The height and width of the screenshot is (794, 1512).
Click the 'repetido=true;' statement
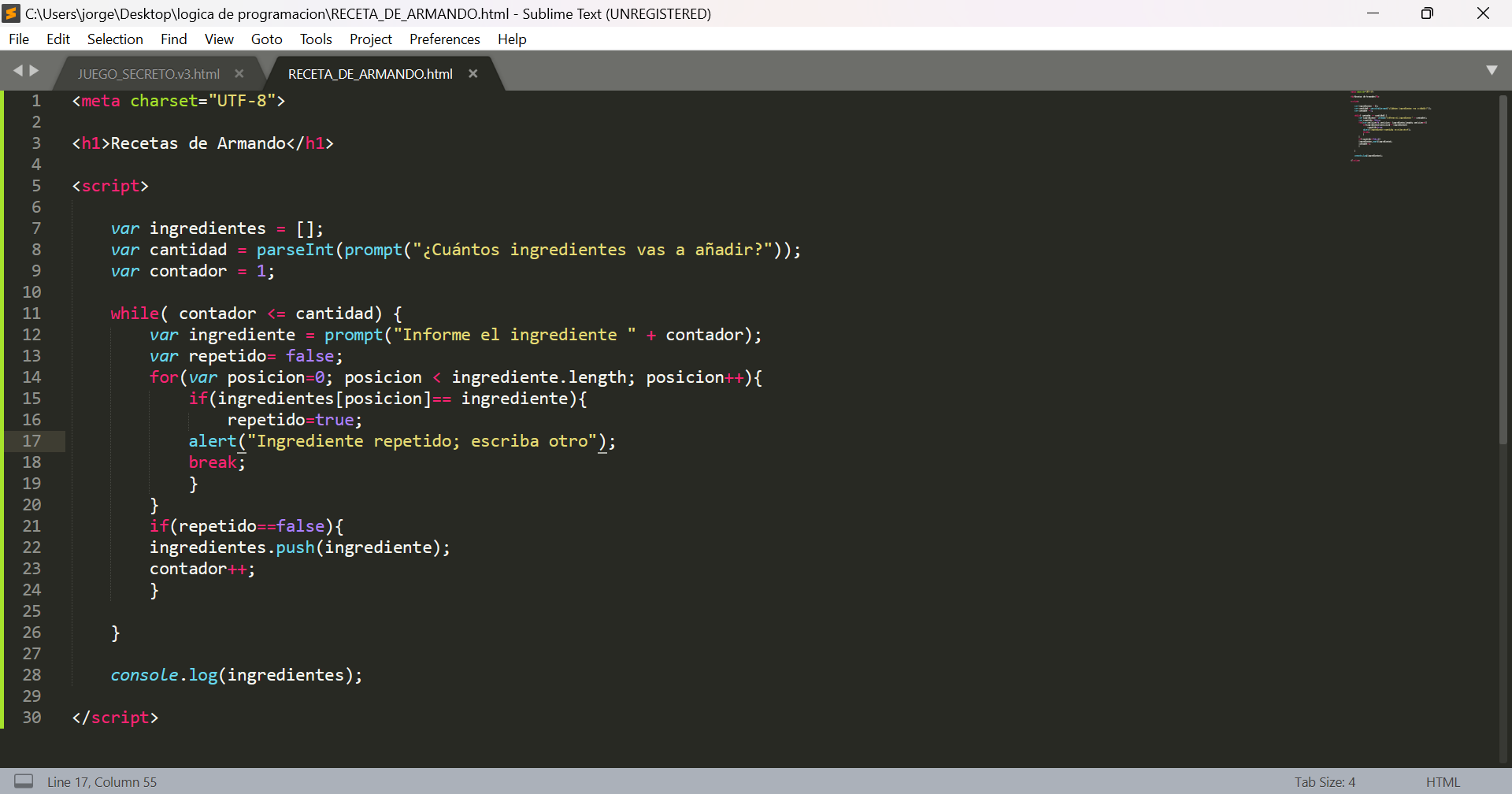[x=295, y=420]
